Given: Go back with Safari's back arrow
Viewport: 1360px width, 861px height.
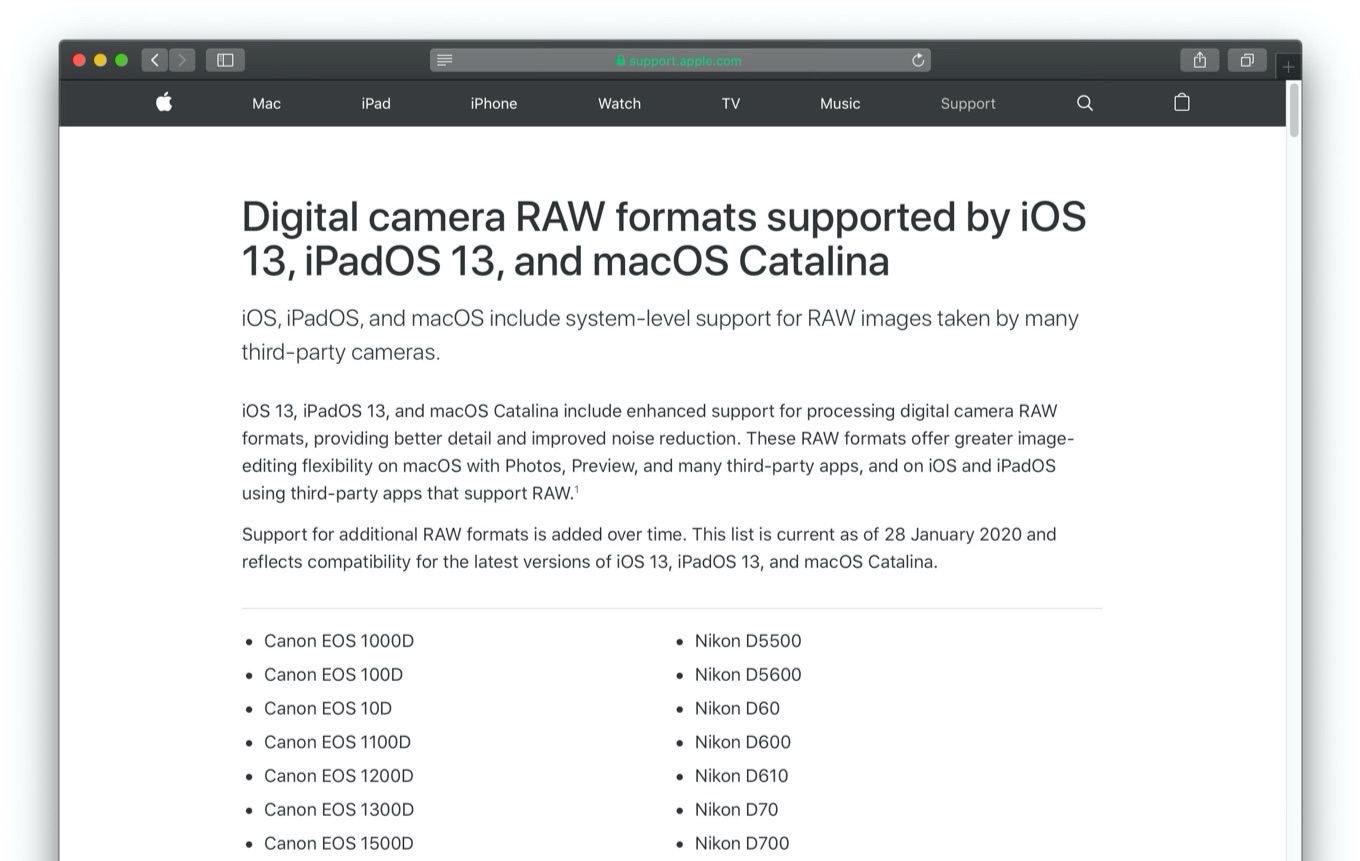Looking at the screenshot, I should pos(154,60).
